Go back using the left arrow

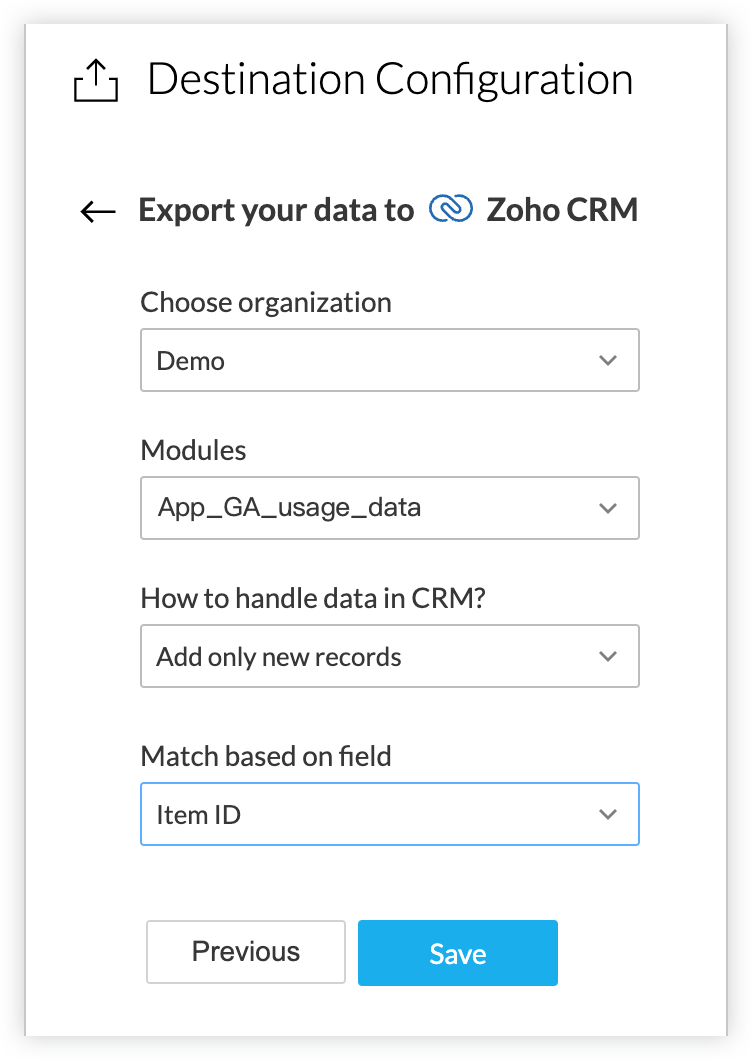98,211
